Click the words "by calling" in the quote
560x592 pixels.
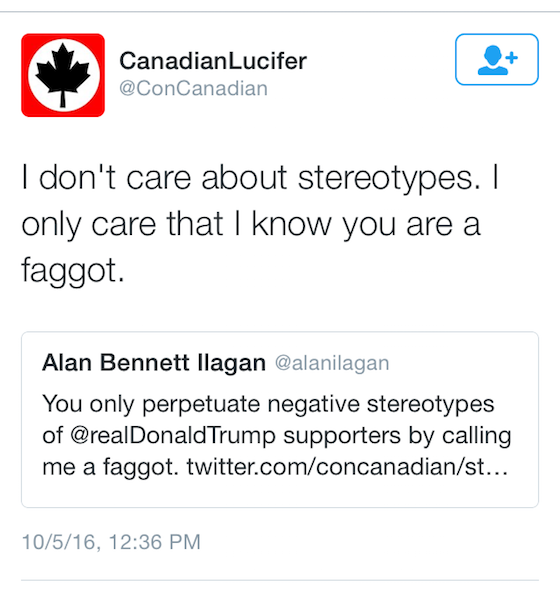click(x=460, y=437)
